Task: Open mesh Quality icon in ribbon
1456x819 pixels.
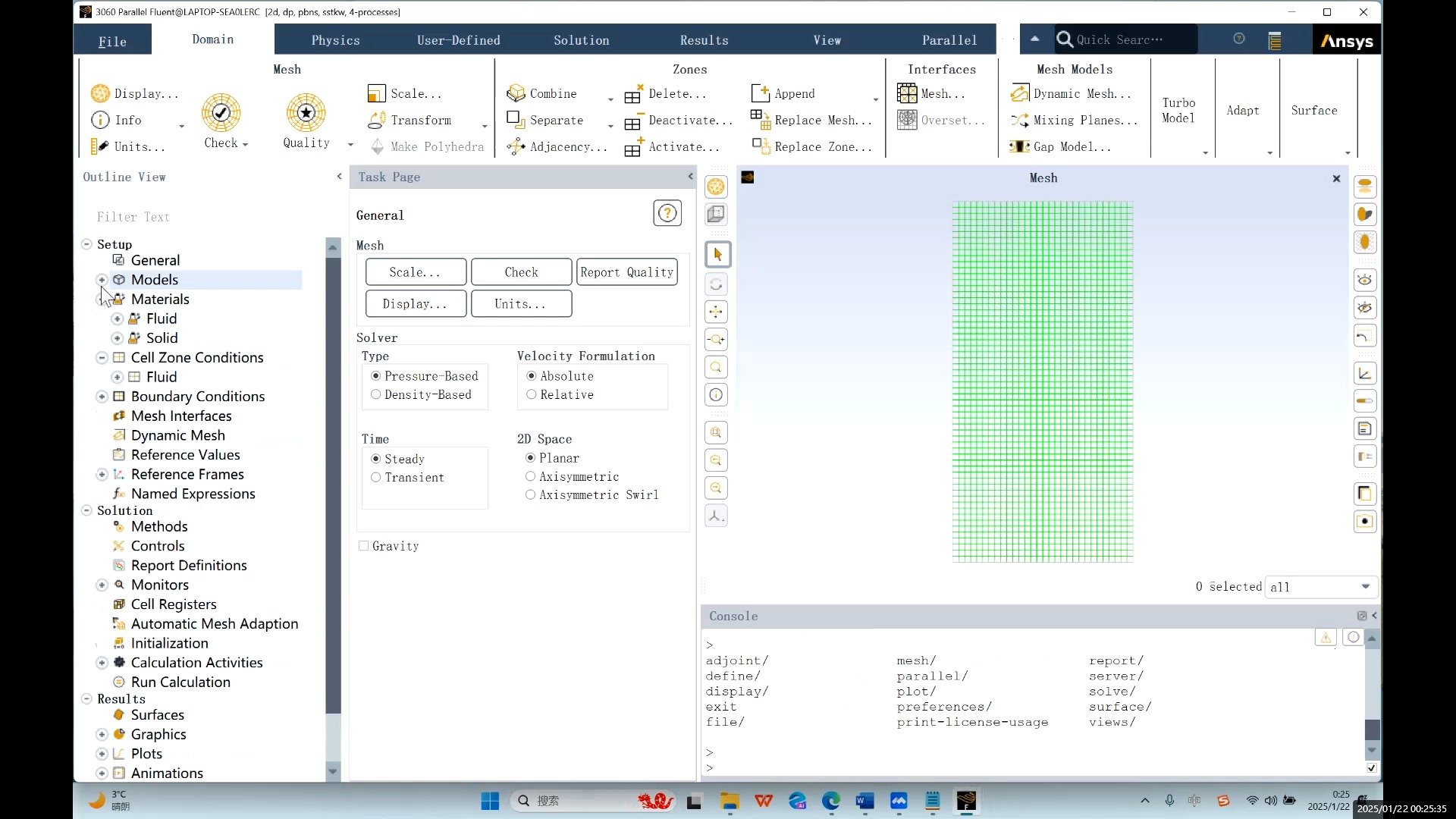Action: tap(306, 114)
